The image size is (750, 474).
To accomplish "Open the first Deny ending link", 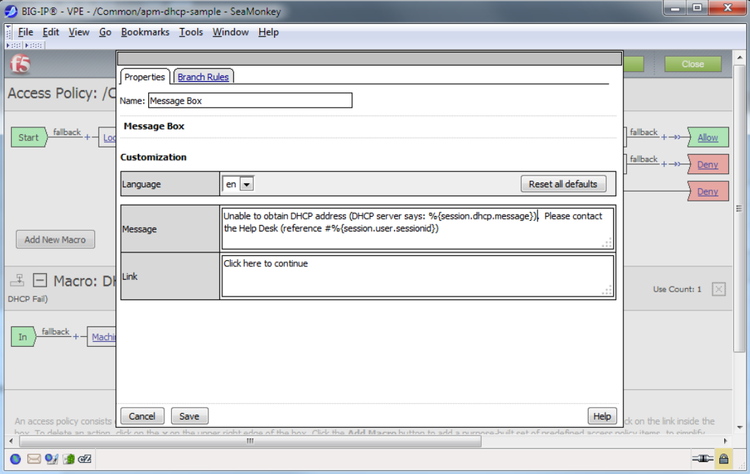I will pos(707,165).
